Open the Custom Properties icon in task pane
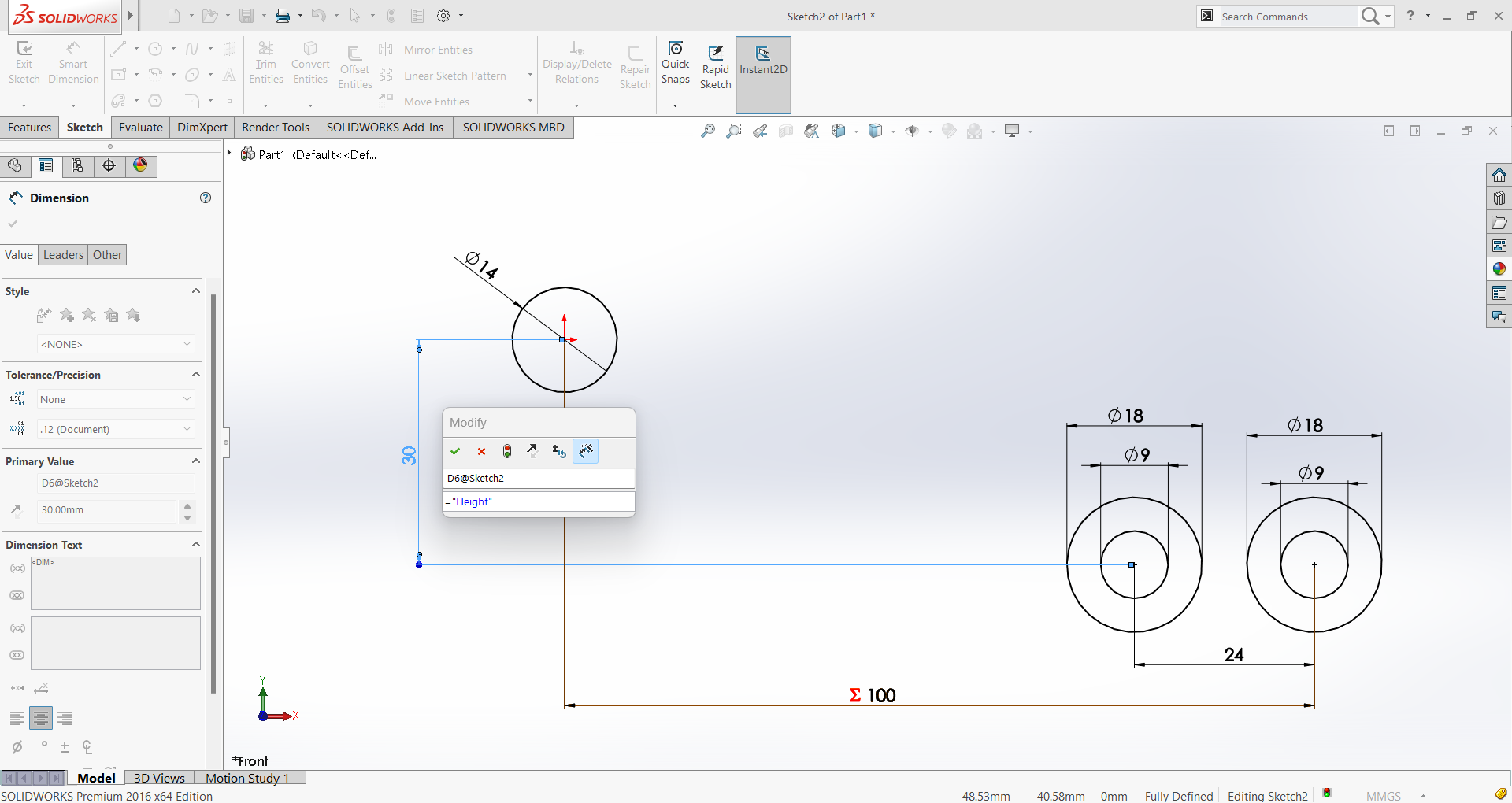 (x=1499, y=293)
